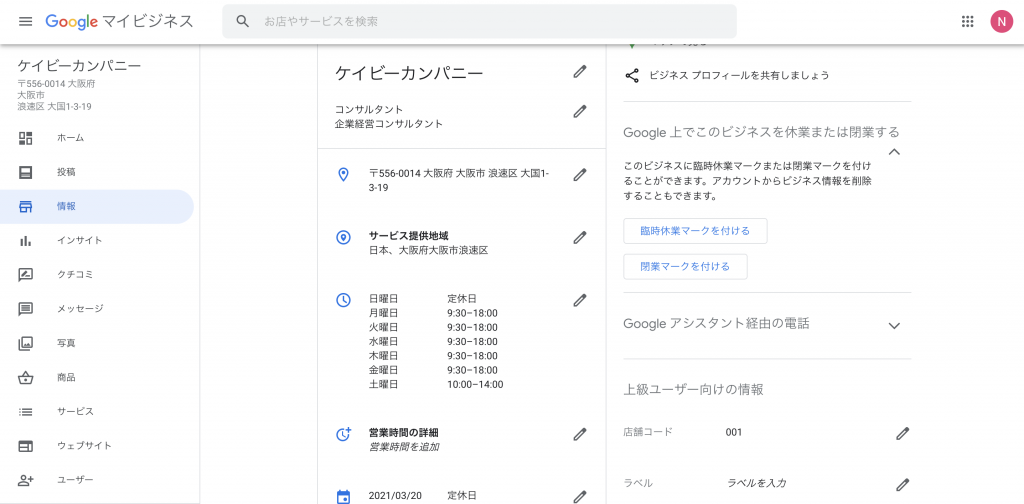Click 企業経営コンサルタント category text
Screen dimensions: 1024x504
click(x=389, y=124)
